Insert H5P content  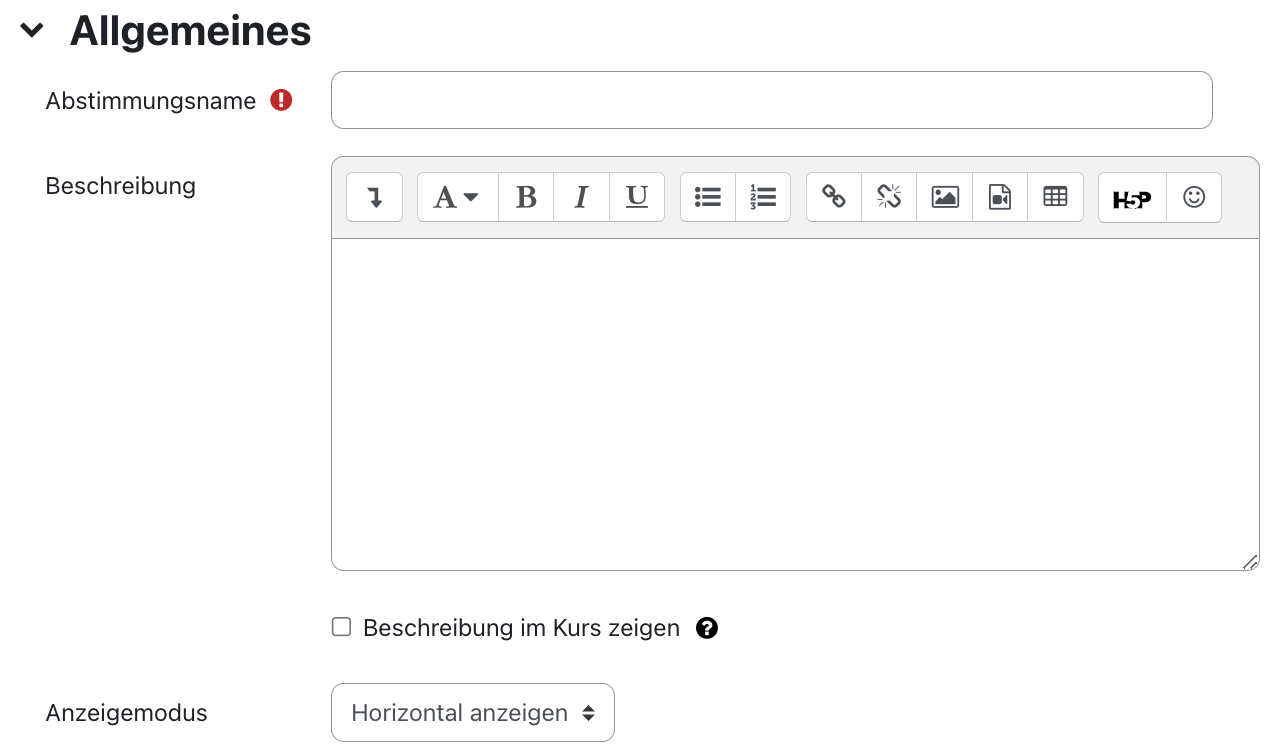pos(1131,197)
